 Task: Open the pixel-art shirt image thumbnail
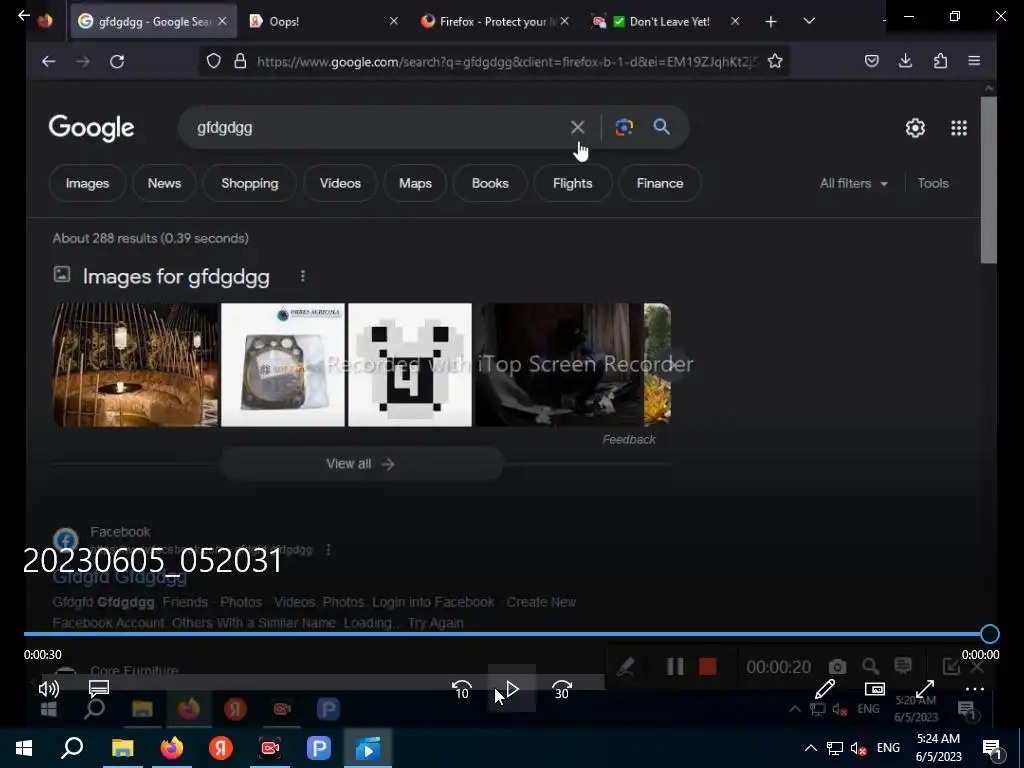point(409,364)
